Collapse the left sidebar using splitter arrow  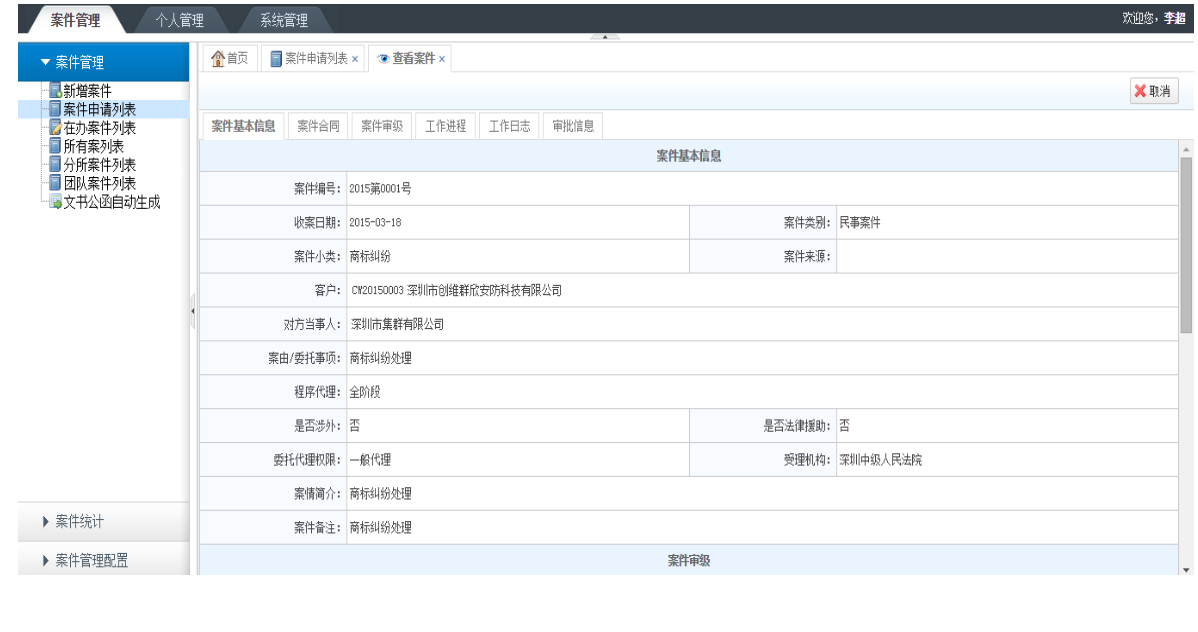tap(193, 311)
